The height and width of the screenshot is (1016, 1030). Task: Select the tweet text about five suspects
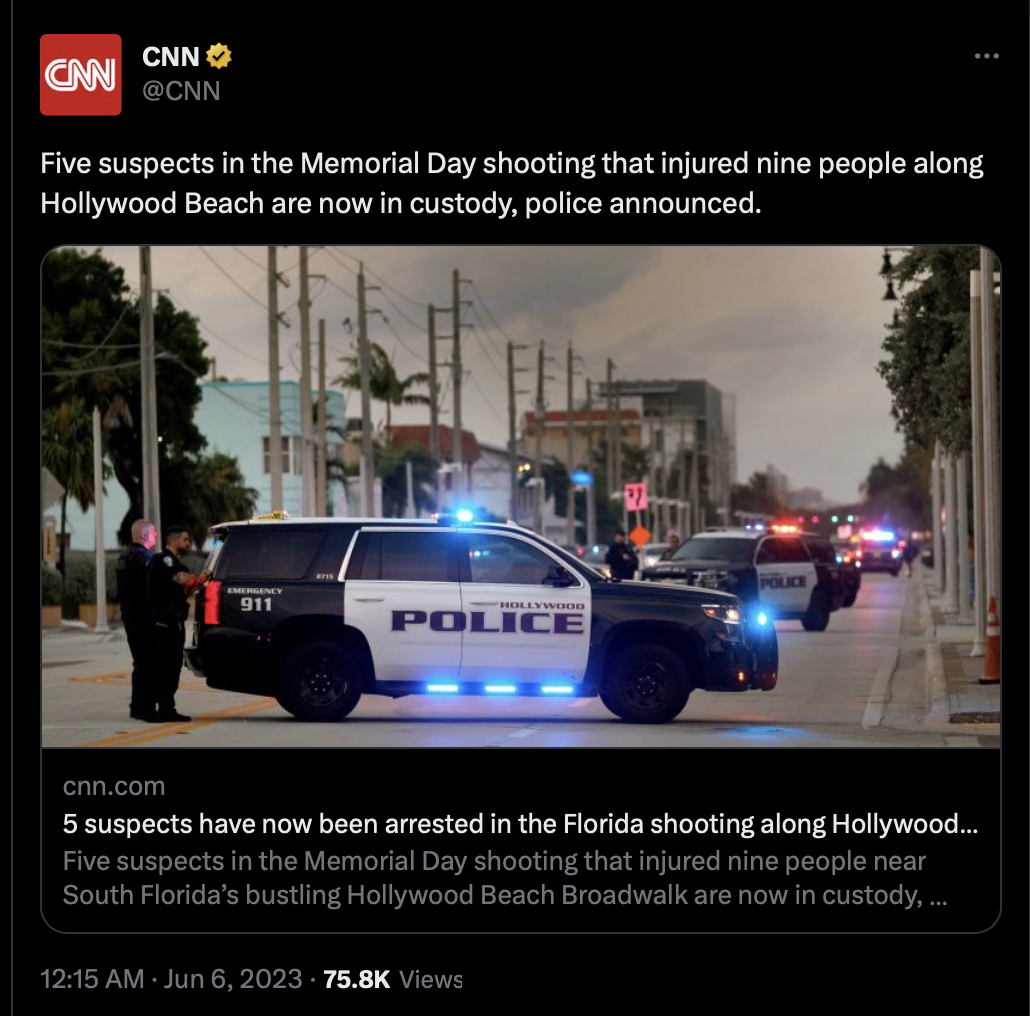[512, 183]
